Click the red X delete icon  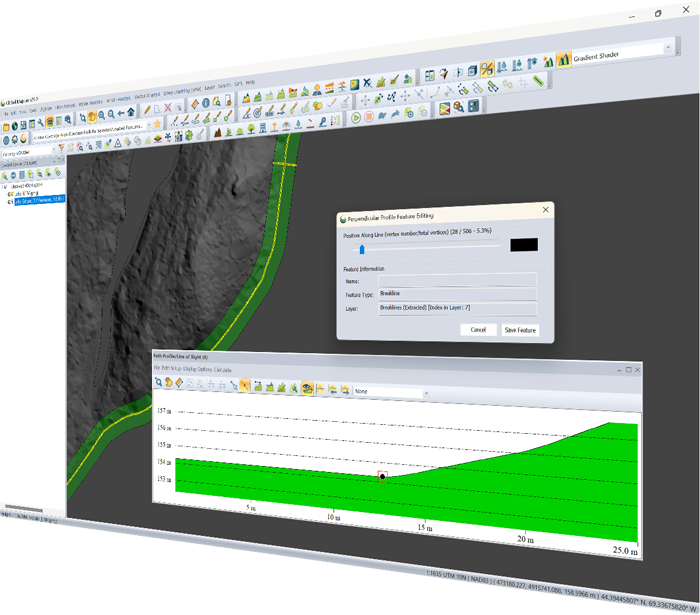[168, 107]
